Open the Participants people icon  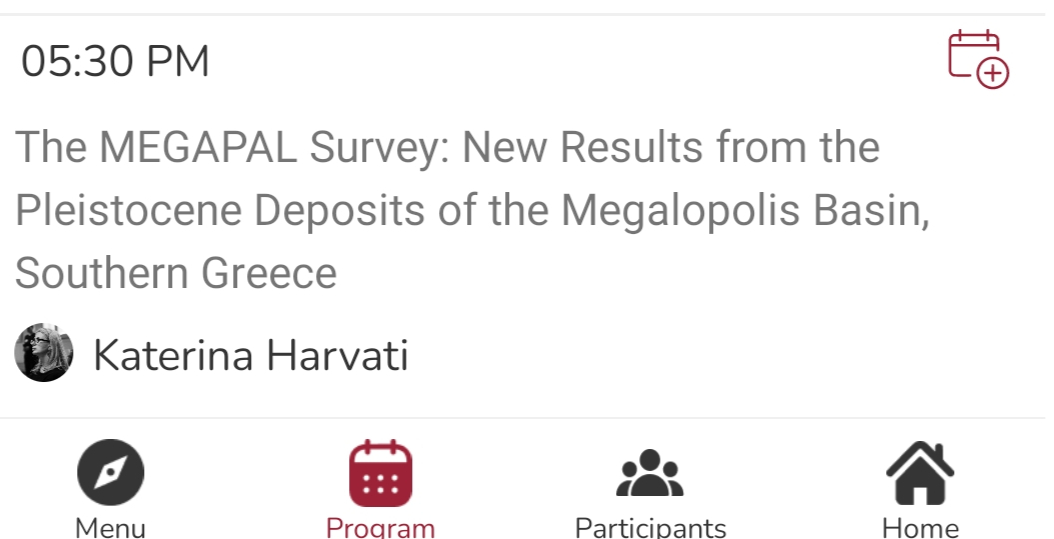tap(650, 474)
